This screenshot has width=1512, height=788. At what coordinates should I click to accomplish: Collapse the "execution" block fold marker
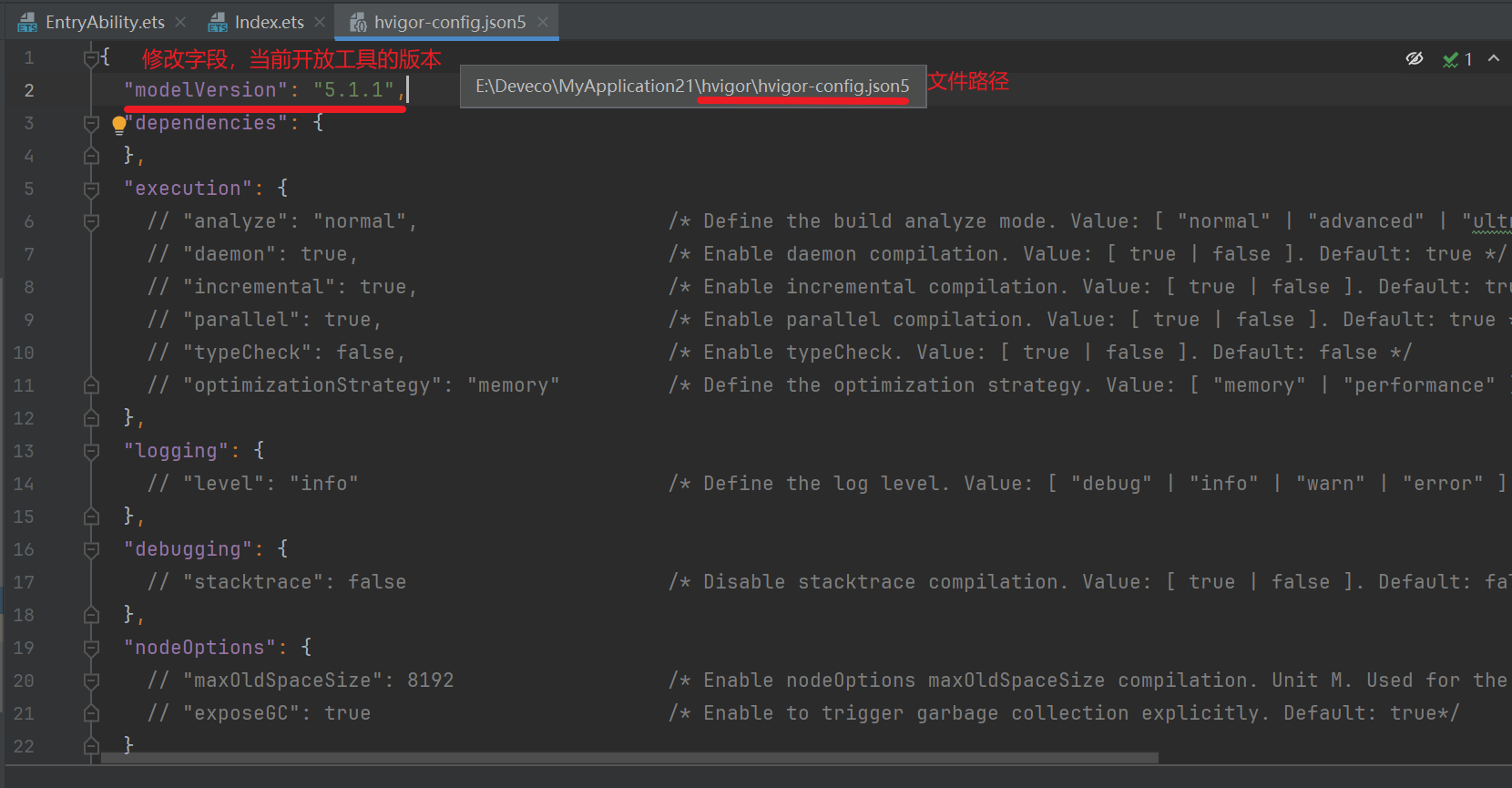pos(91,189)
